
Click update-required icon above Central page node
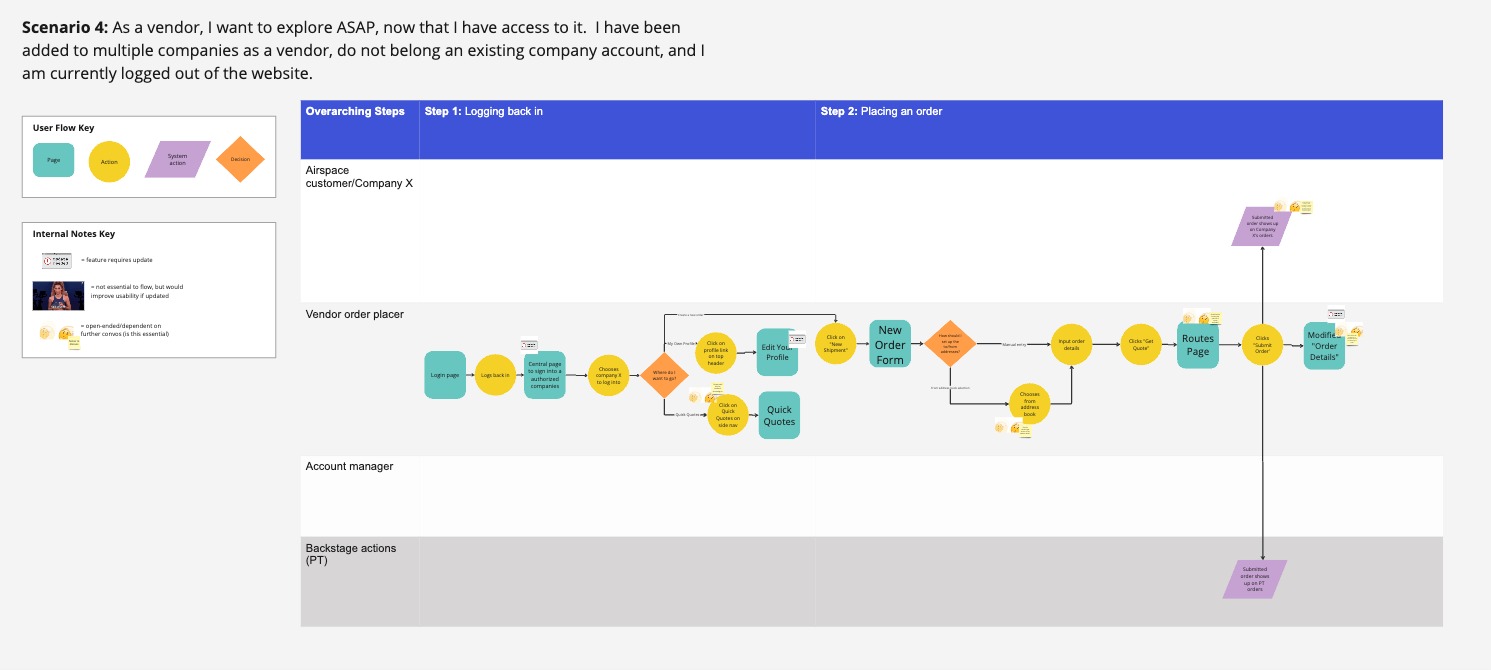click(x=530, y=345)
